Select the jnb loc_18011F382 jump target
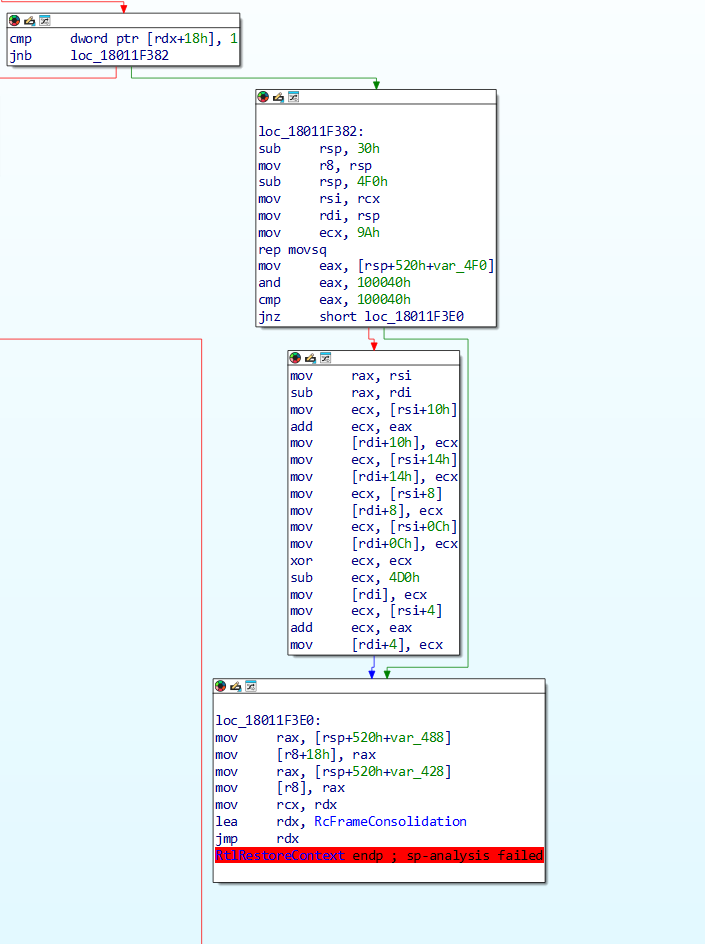This screenshot has height=944, width=705. (119, 55)
